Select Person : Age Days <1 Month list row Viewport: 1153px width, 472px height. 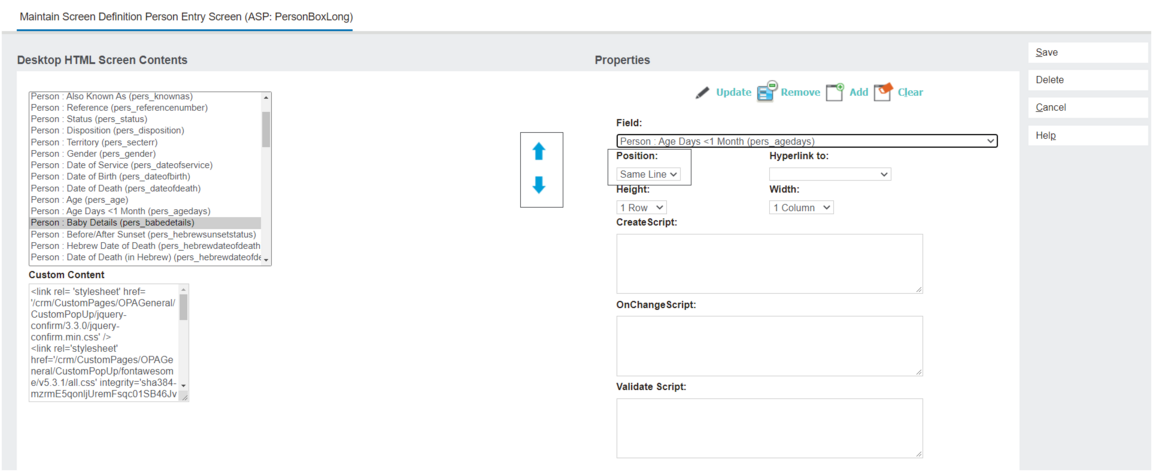point(145,211)
